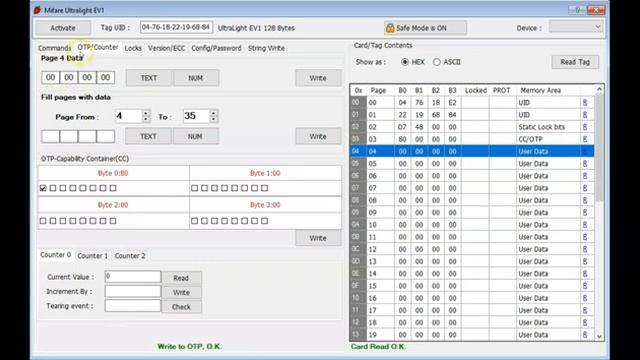Click the R link in CC/OTP row

[585, 139]
